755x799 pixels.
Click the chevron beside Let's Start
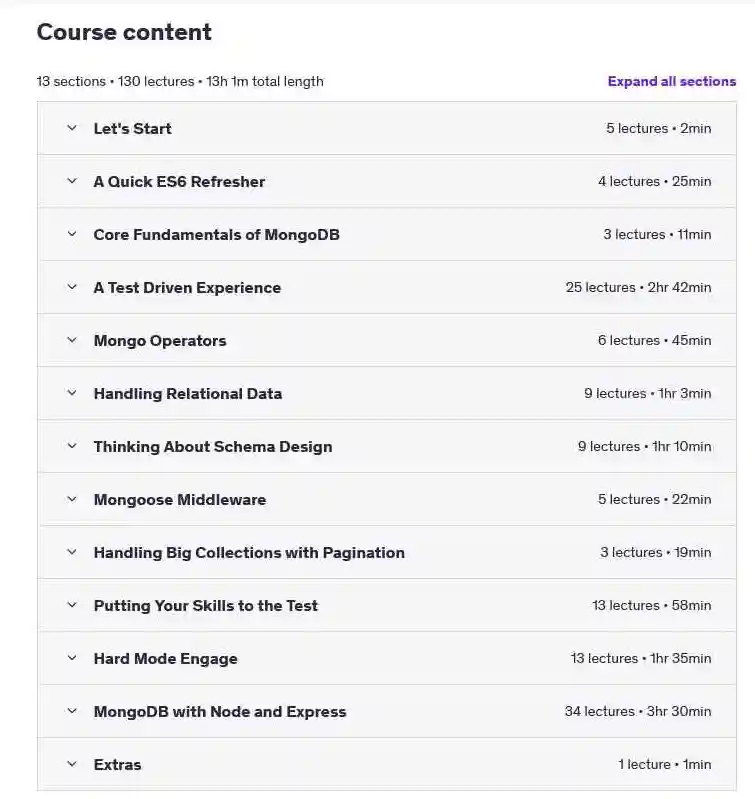(x=72, y=128)
